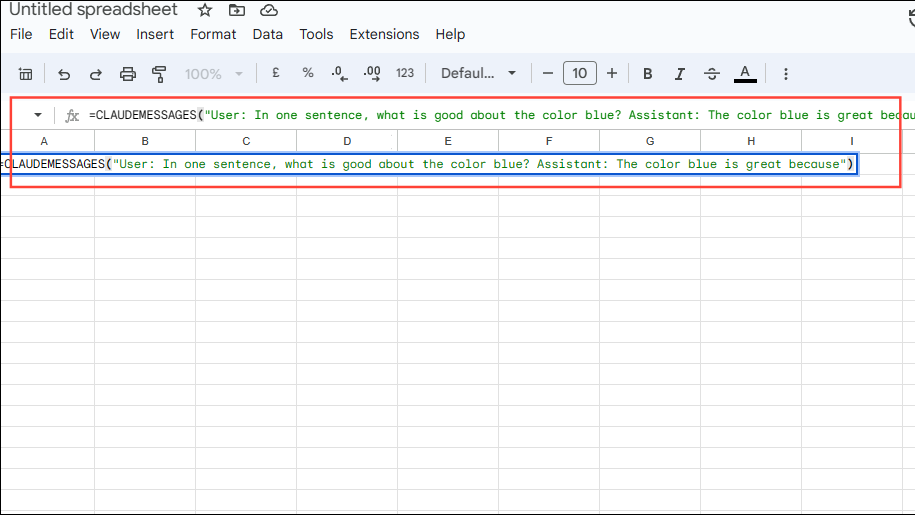
Task: Click the CLAUDEMESSAGES formula in the cell
Action: [x=429, y=164]
